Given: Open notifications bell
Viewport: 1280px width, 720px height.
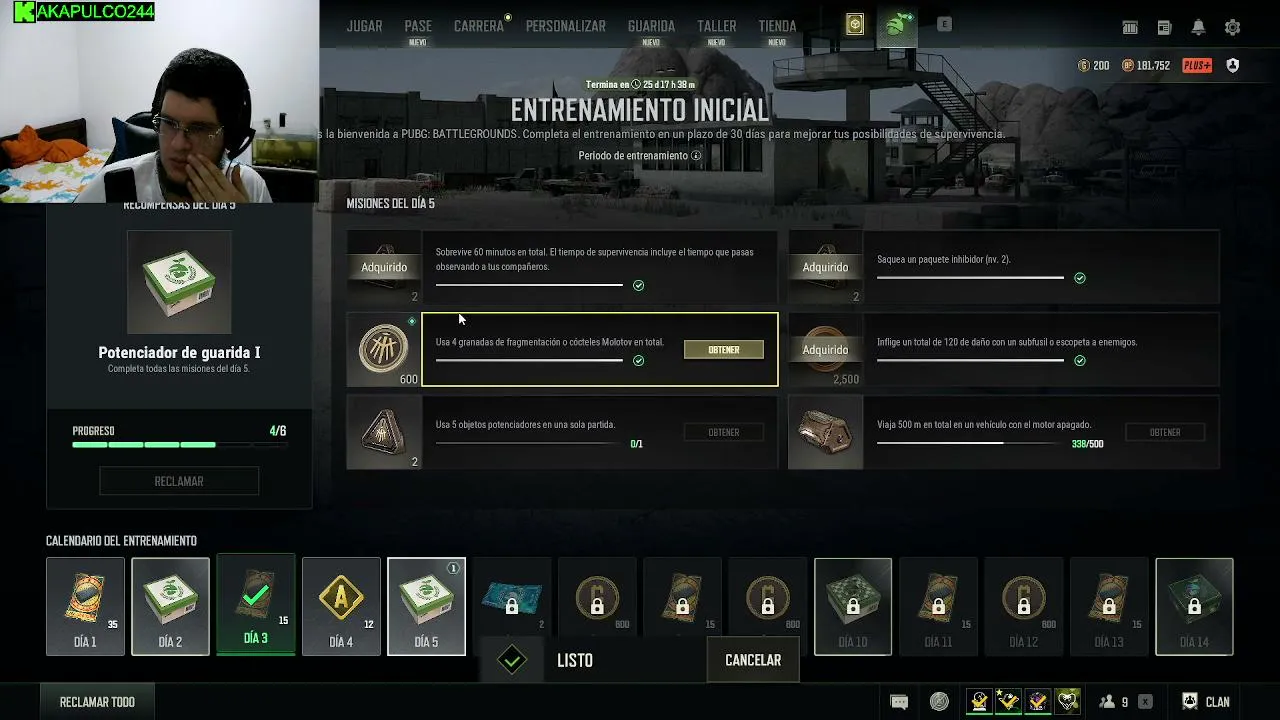Looking at the screenshot, I should [1198, 28].
